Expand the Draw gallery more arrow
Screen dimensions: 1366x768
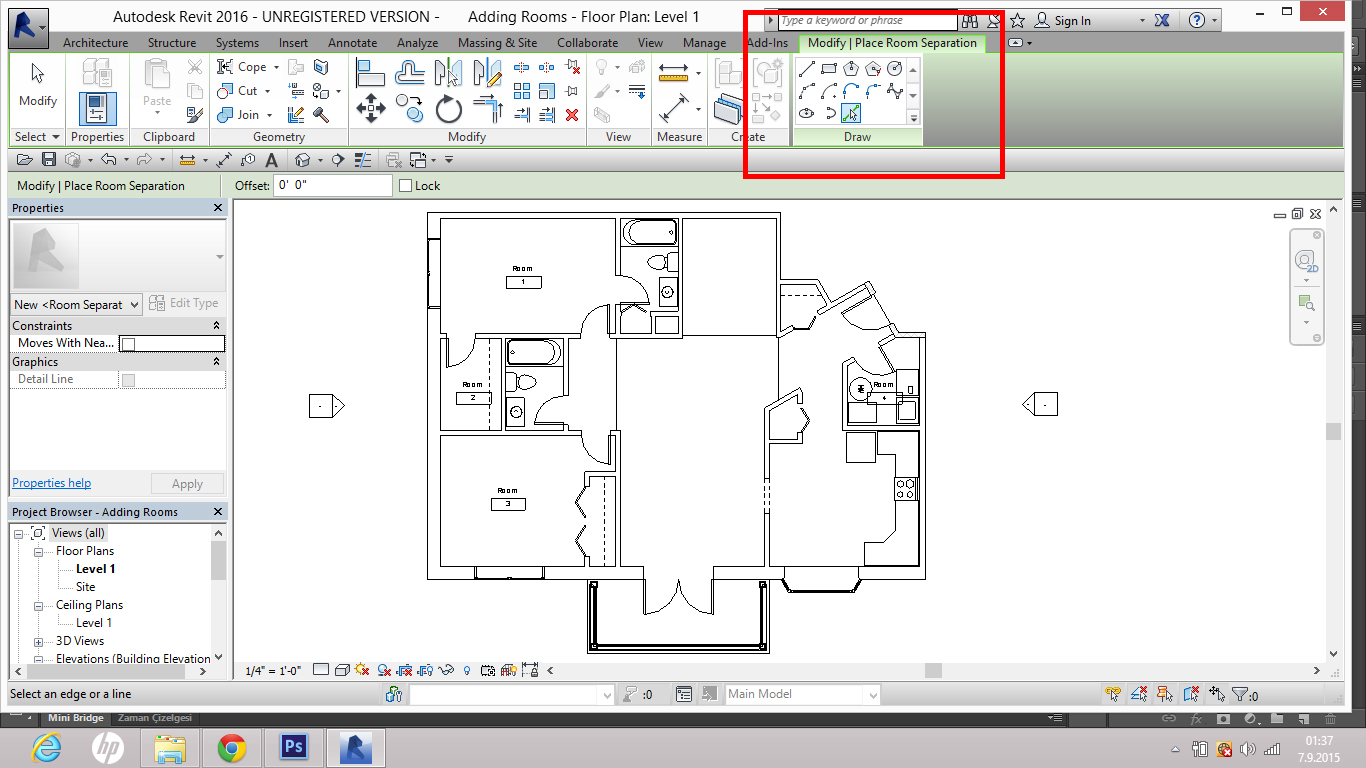[913, 117]
